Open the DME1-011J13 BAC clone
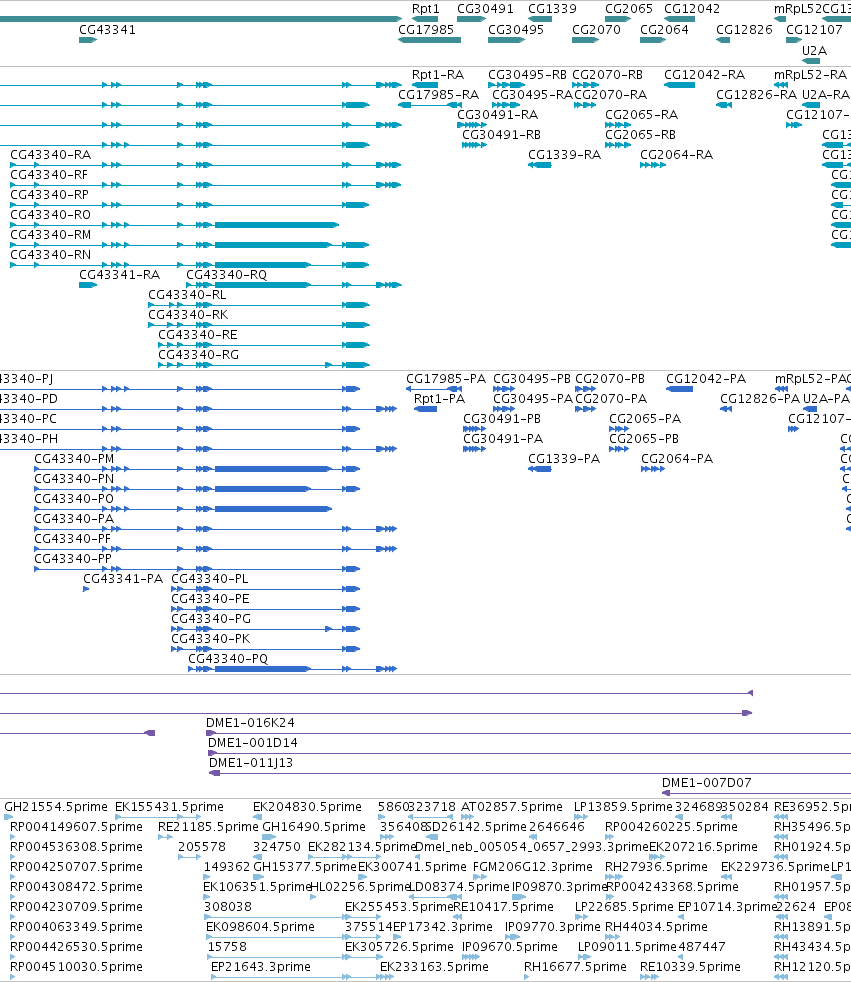Image resolution: width=851 pixels, height=982 pixels. 251,763
